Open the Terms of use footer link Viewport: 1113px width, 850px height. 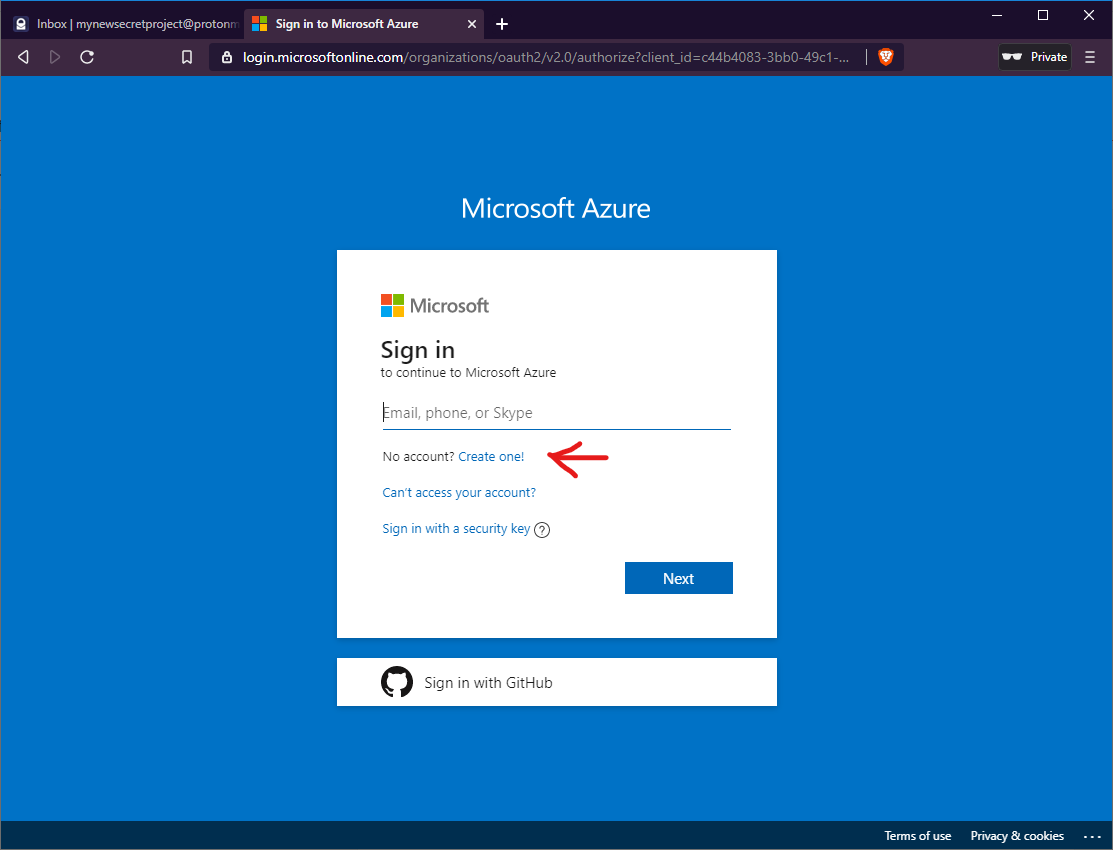[917, 836]
